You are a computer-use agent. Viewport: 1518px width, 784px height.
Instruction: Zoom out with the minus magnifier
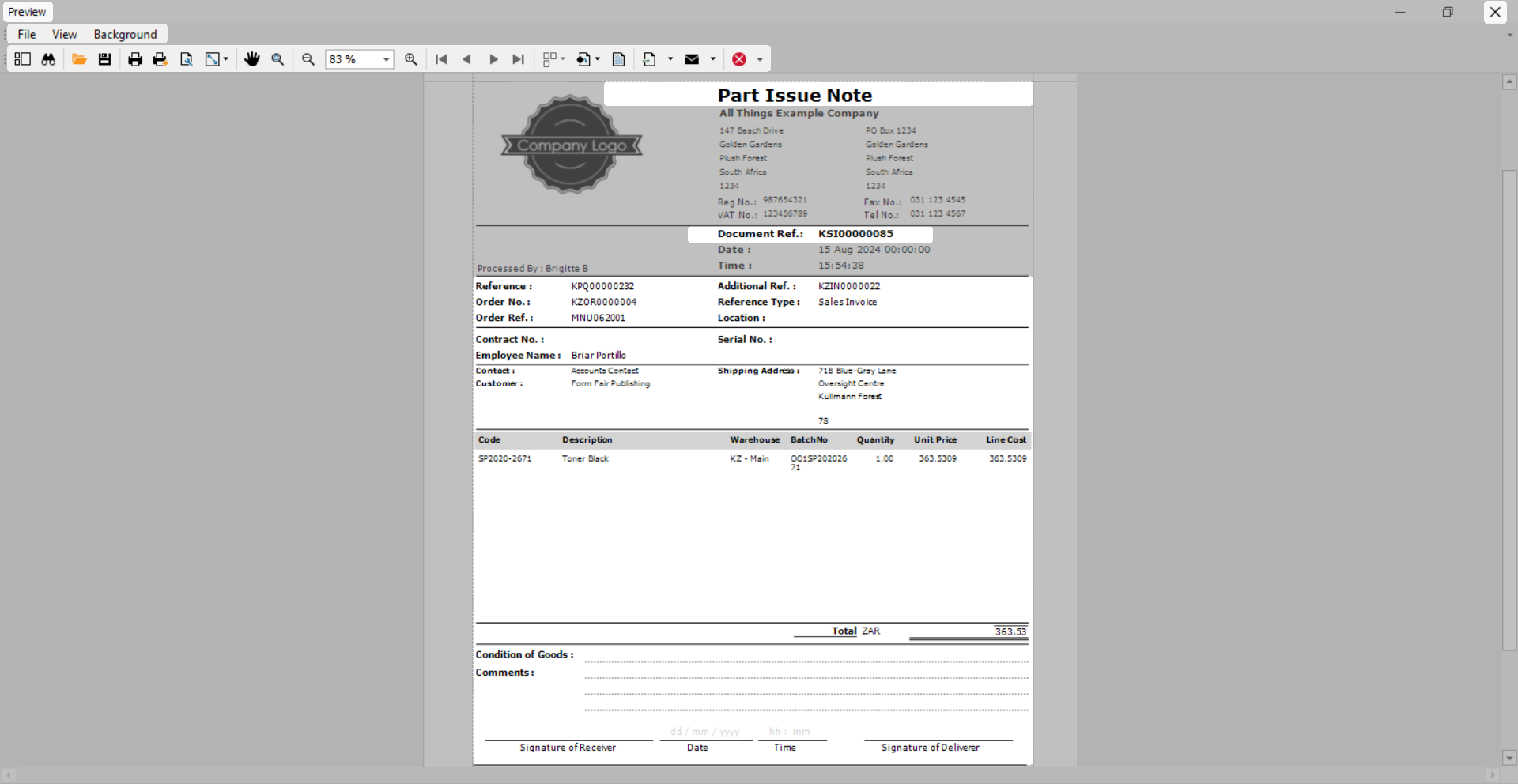(x=308, y=59)
